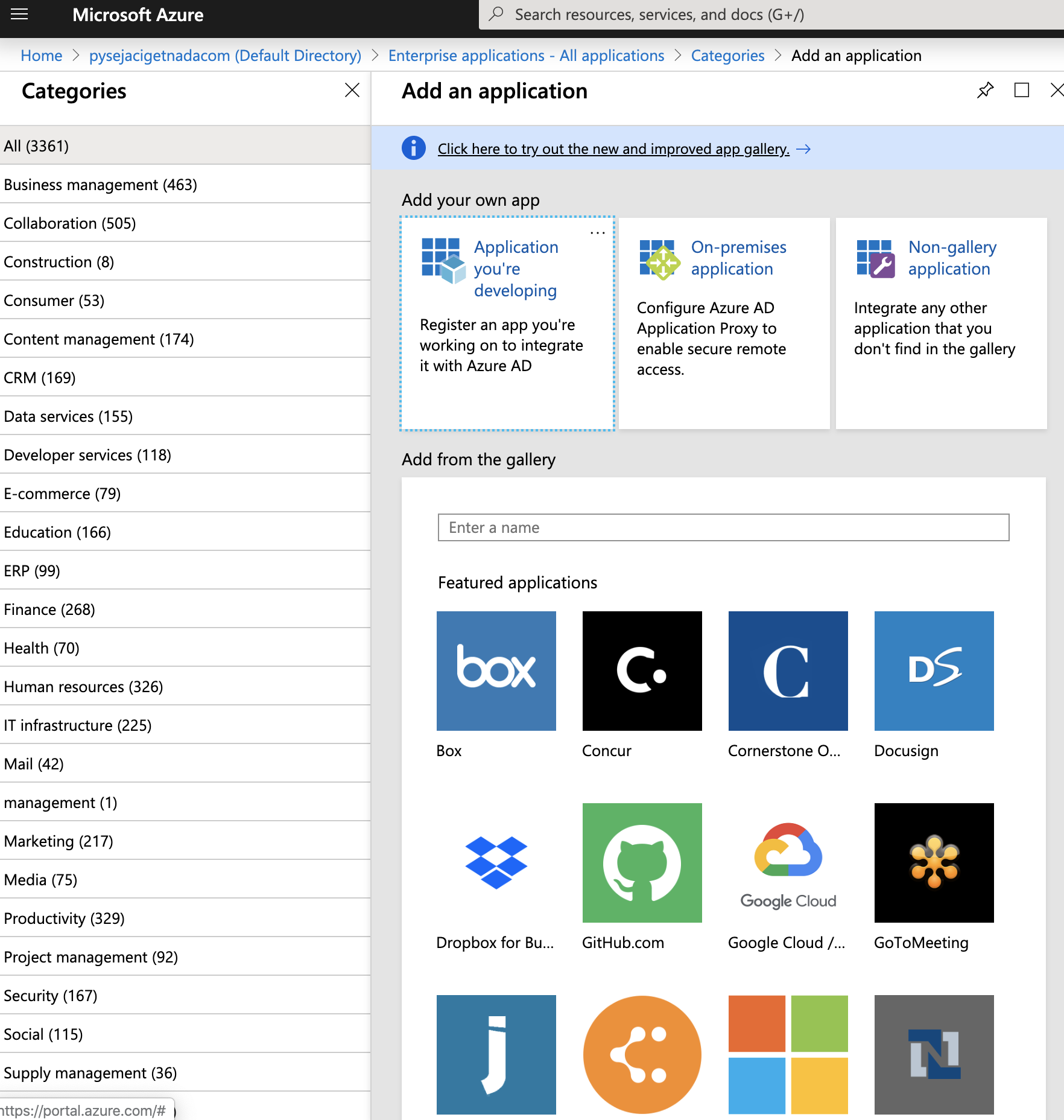Select the GoToMeeting application tile
The image size is (1064, 1120).
[934, 863]
